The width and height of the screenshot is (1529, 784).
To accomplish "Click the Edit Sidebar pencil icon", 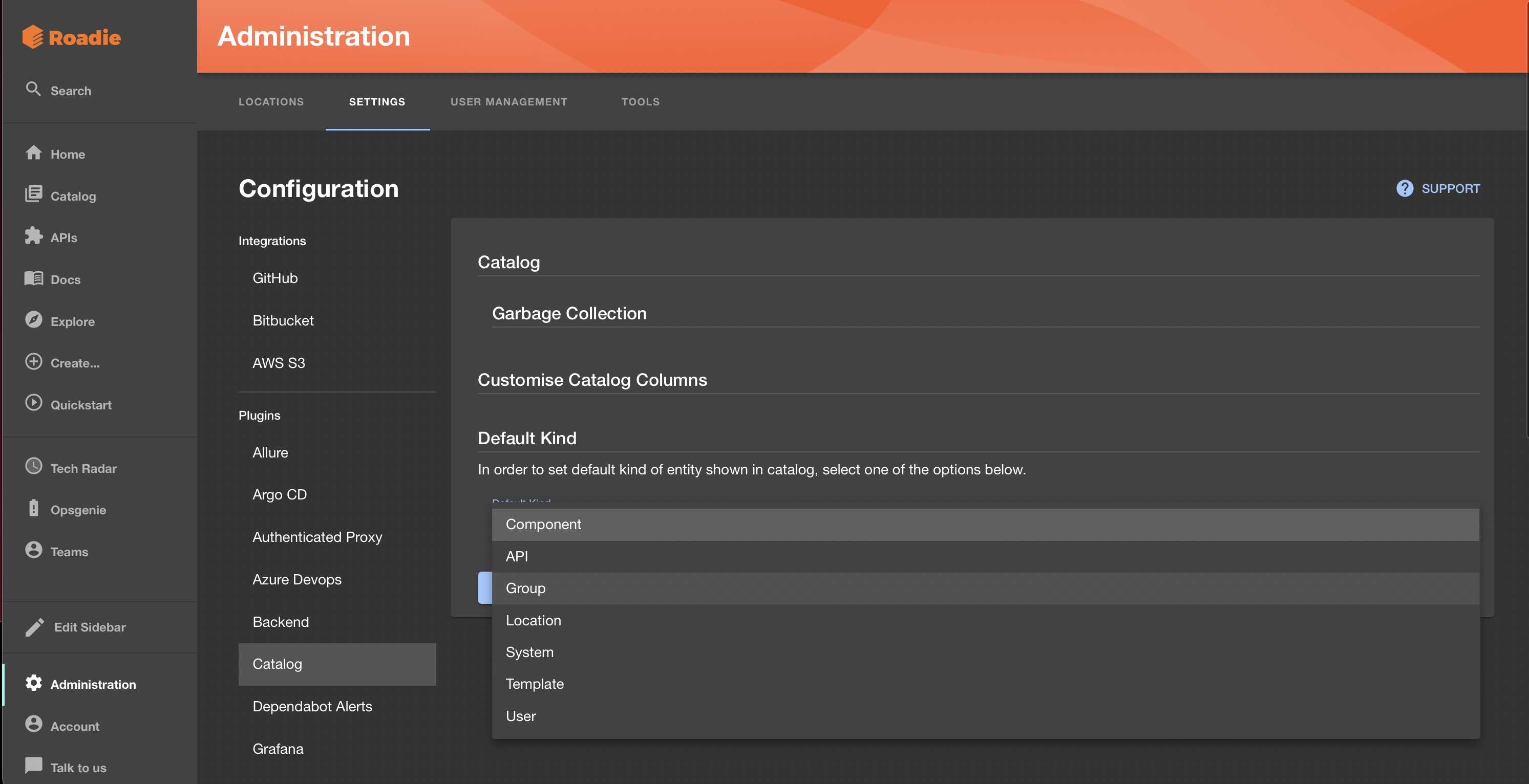I will pos(34,627).
